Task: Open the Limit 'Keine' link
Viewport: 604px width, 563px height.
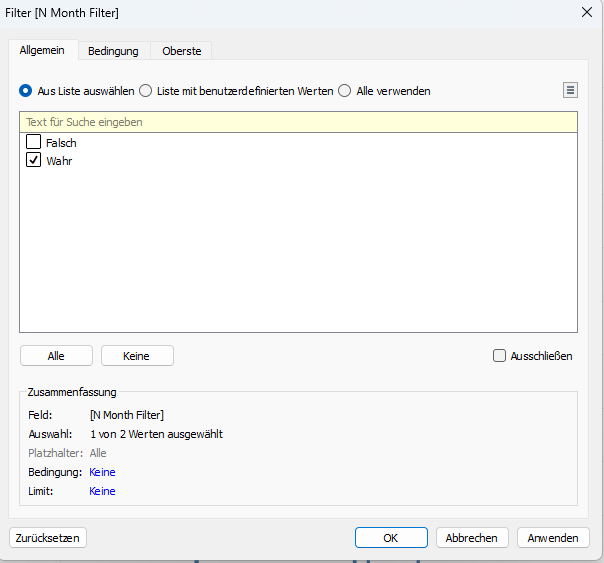Action: click(102, 491)
